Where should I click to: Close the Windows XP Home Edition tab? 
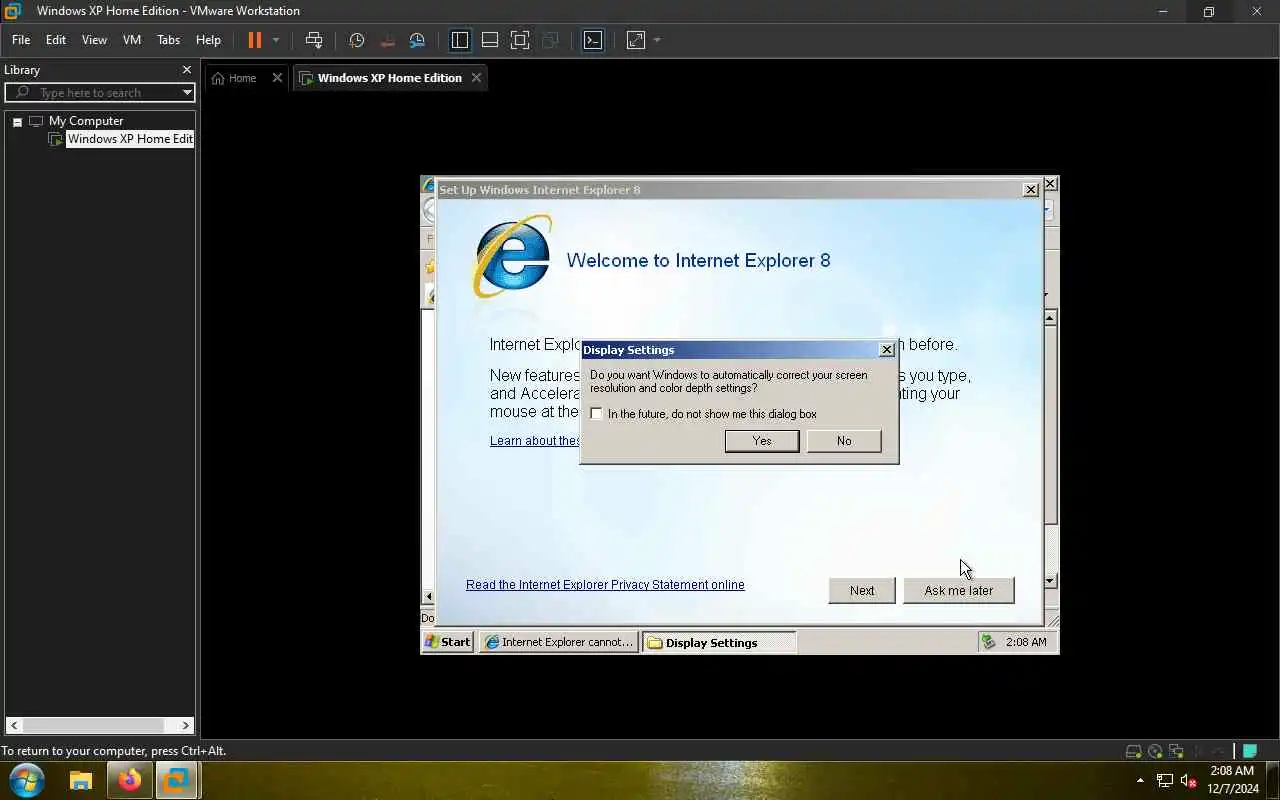(x=476, y=77)
